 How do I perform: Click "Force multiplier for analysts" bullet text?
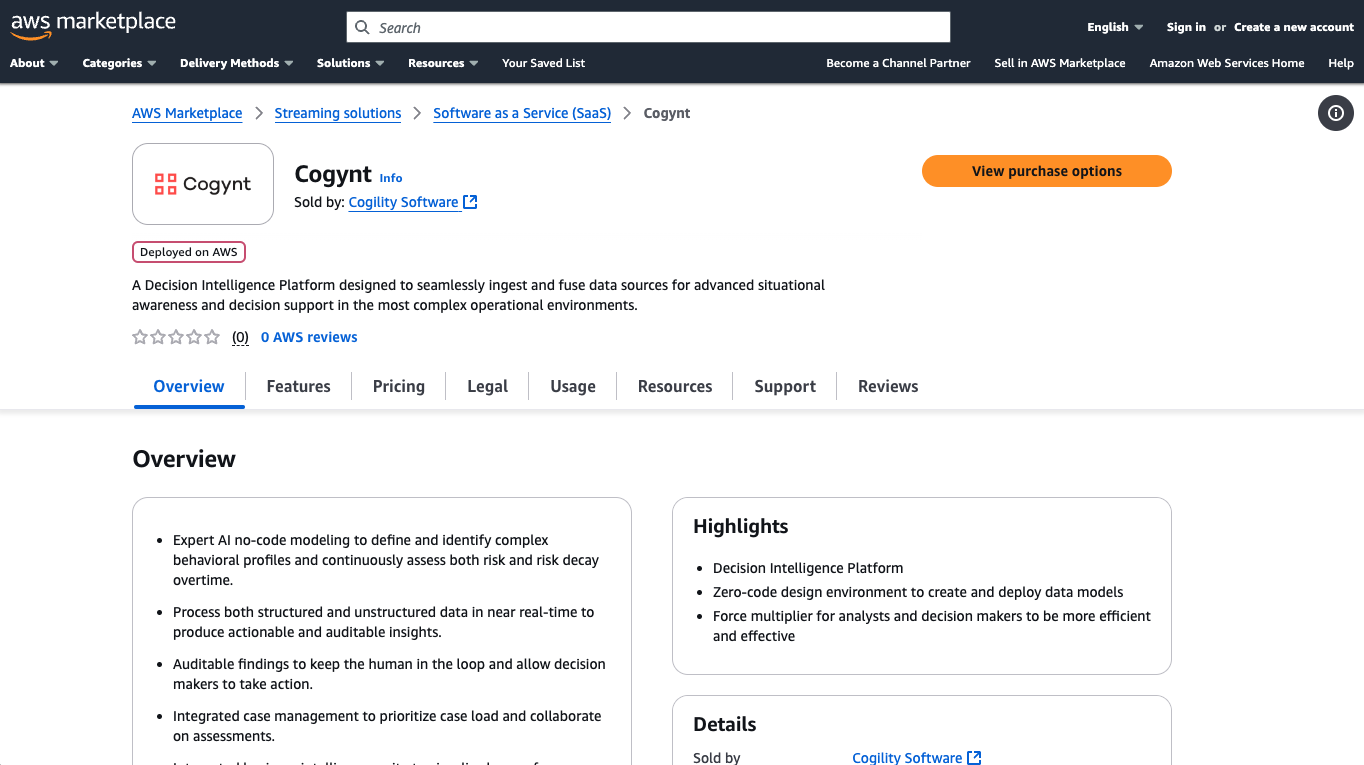(932, 626)
